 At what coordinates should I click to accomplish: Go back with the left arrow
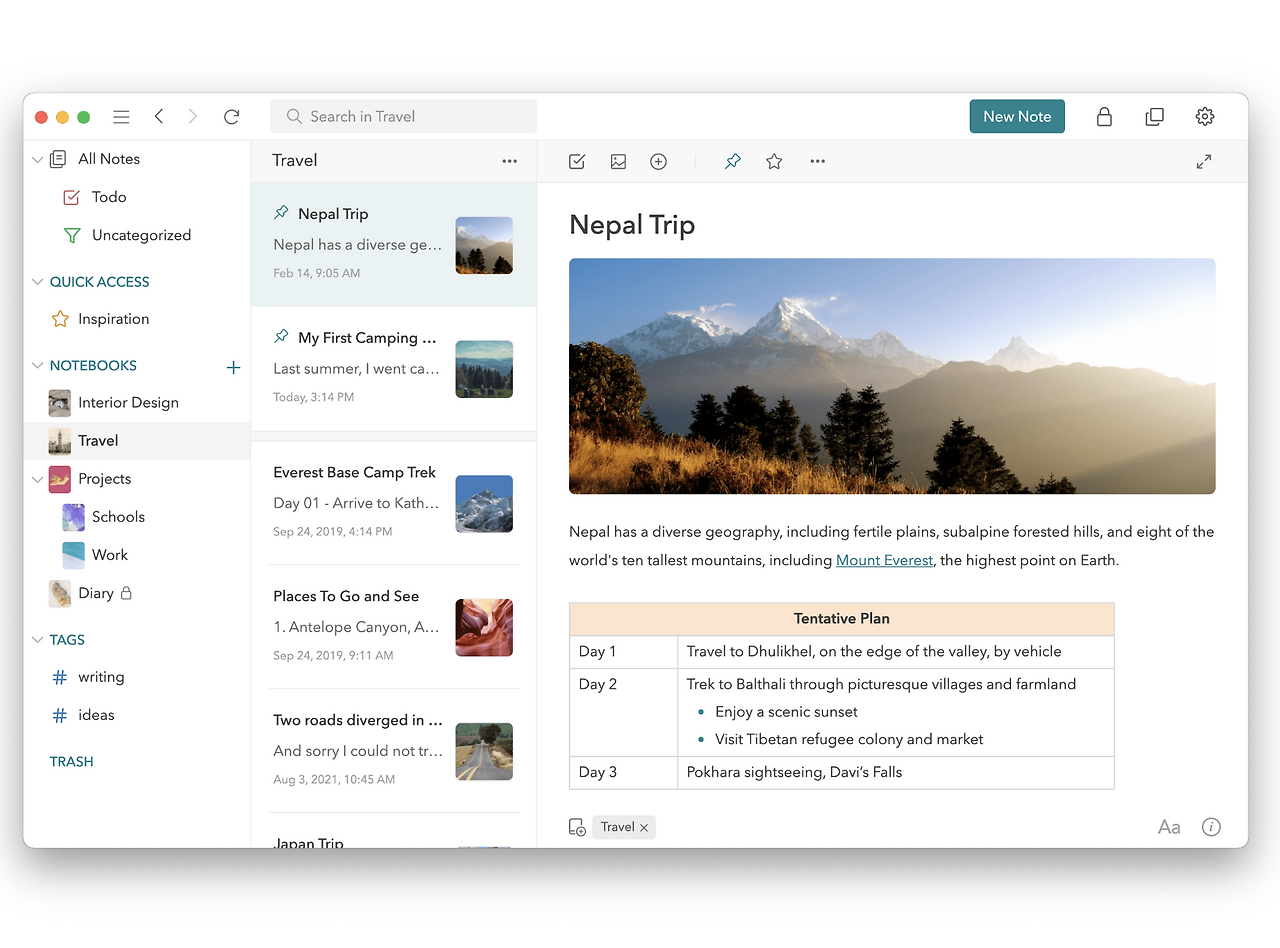point(159,117)
